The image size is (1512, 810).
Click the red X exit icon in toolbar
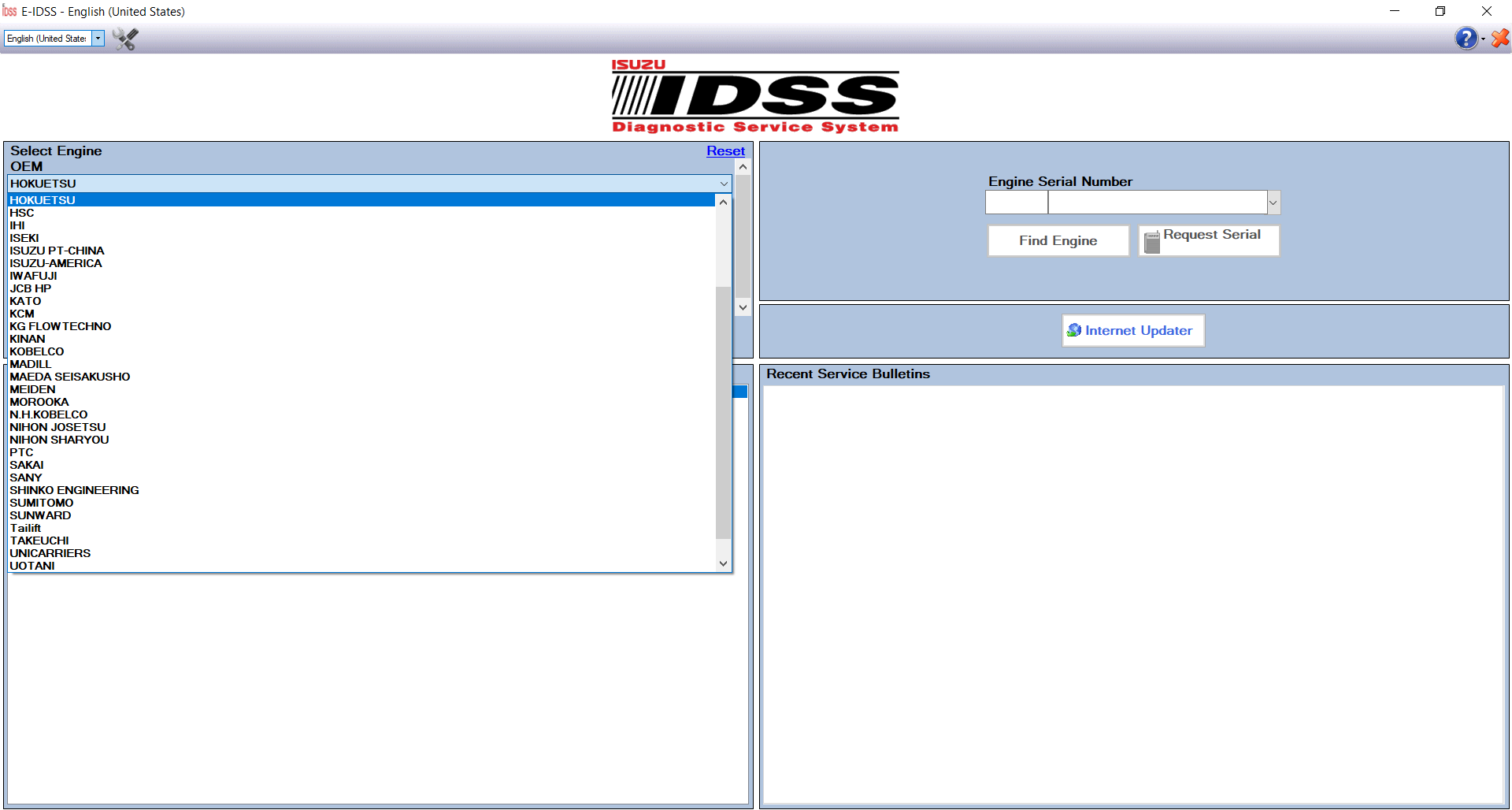pyautogui.click(x=1500, y=38)
